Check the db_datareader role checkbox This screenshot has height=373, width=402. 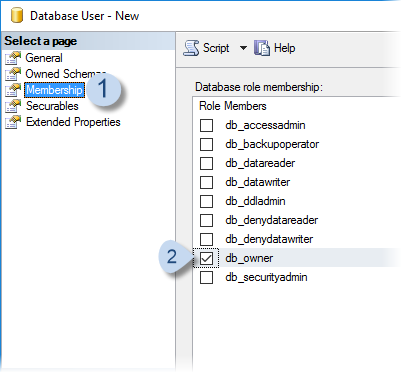click(206, 163)
